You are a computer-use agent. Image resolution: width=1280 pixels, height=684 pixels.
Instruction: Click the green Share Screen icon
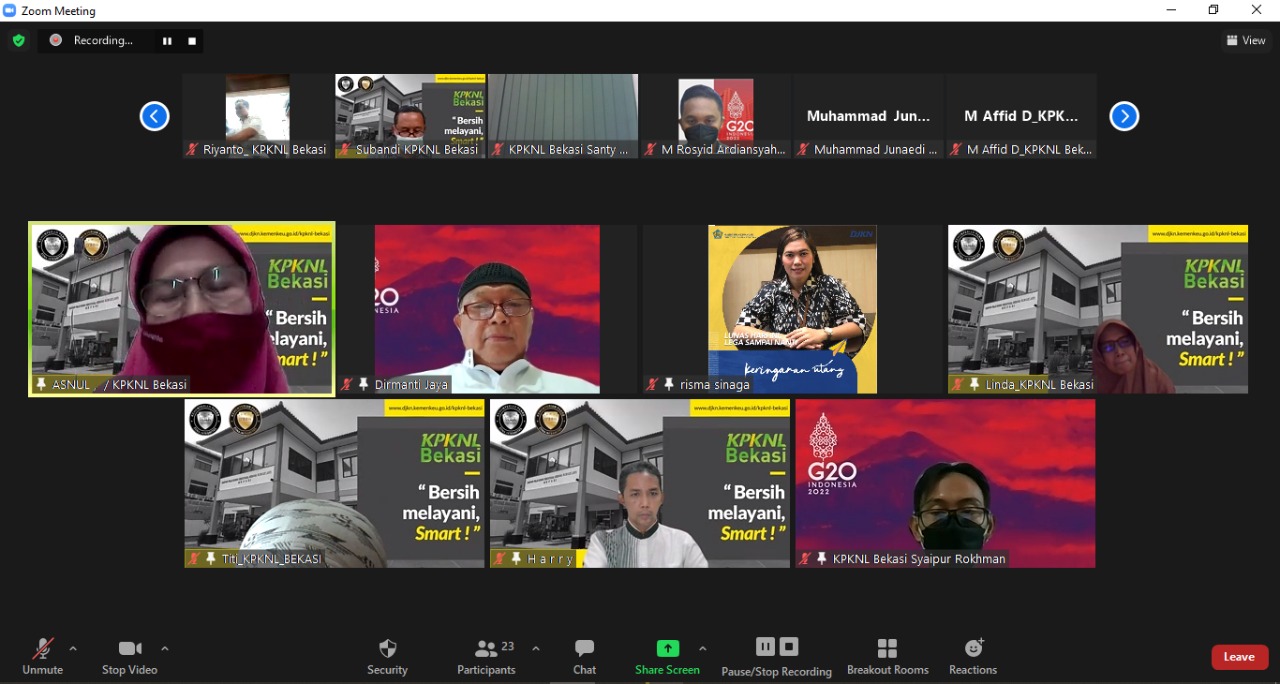click(x=667, y=648)
